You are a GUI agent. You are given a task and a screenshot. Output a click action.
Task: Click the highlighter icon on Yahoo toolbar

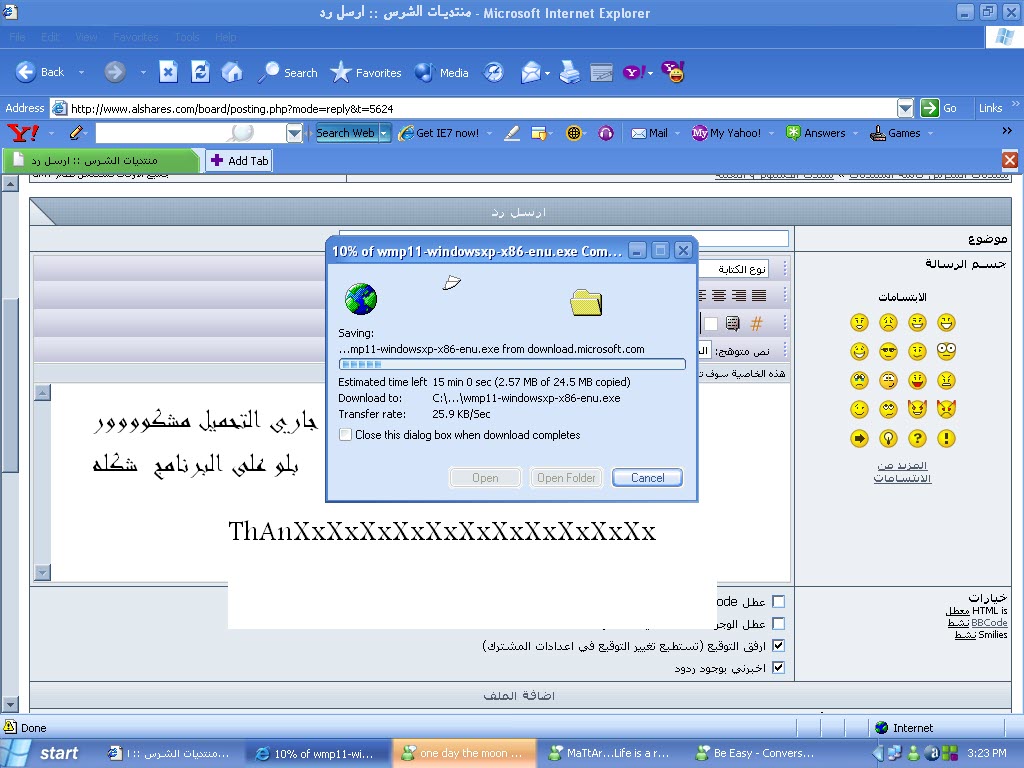coord(512,133)
